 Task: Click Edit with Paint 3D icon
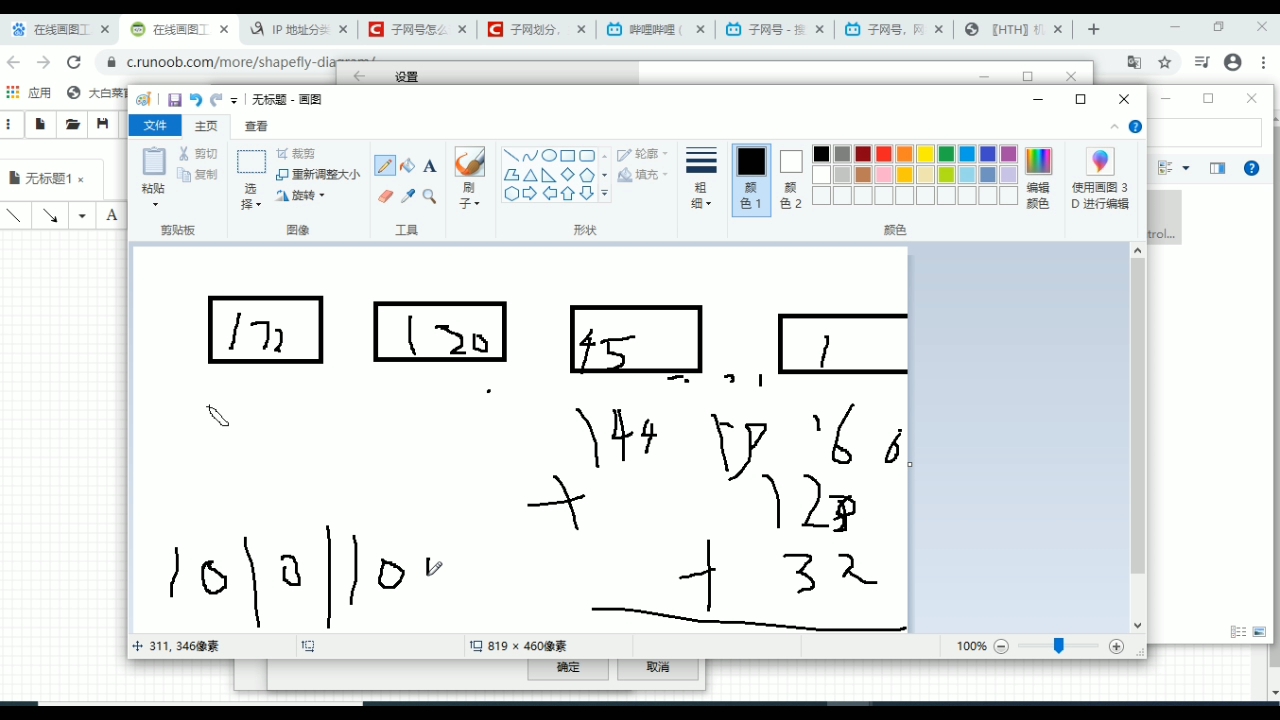coord(1100,162)
